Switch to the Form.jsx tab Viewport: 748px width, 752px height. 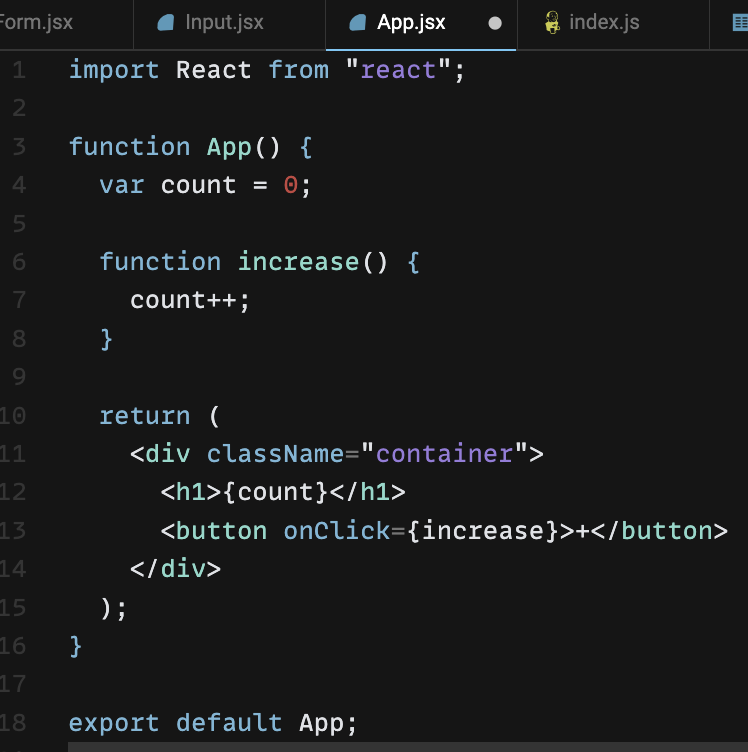point(66,23)
